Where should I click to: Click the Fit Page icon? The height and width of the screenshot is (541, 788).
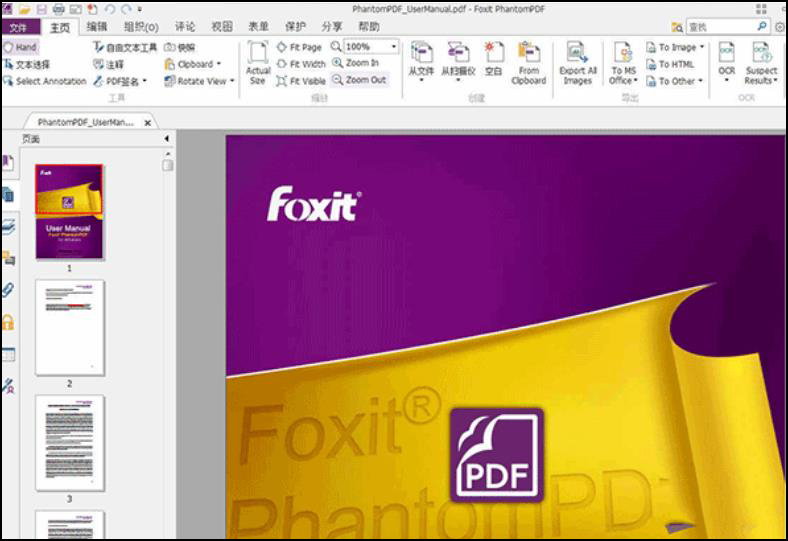tap(300, 47)
